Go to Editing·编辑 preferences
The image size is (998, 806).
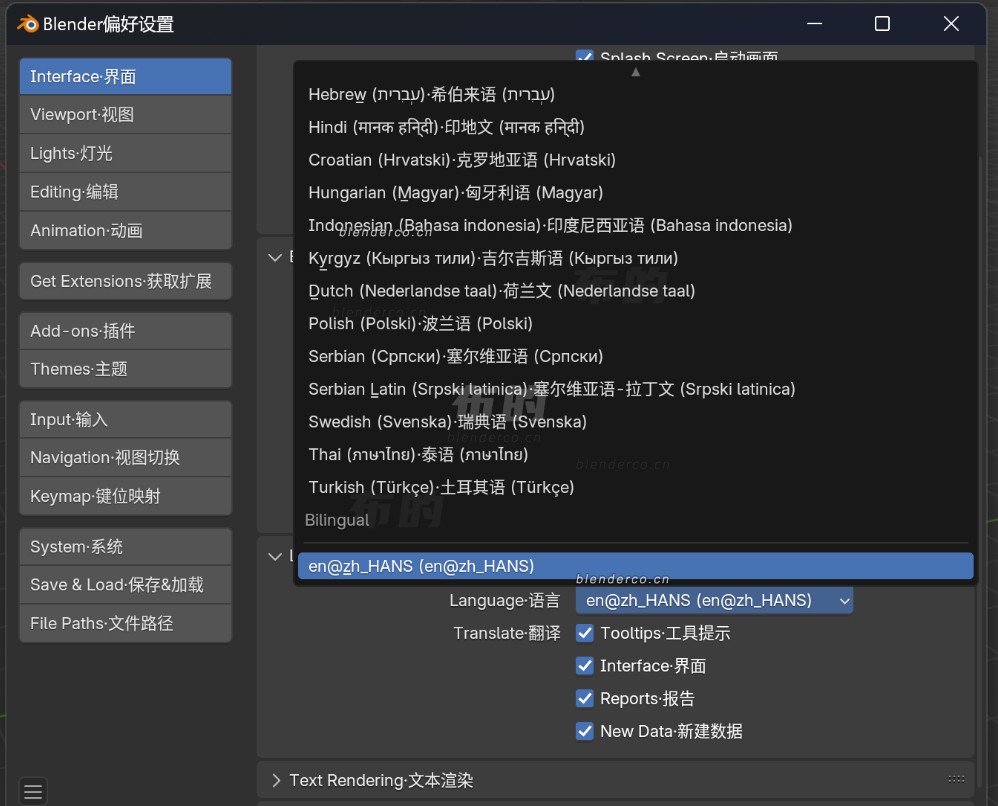(x=125, y=192)
